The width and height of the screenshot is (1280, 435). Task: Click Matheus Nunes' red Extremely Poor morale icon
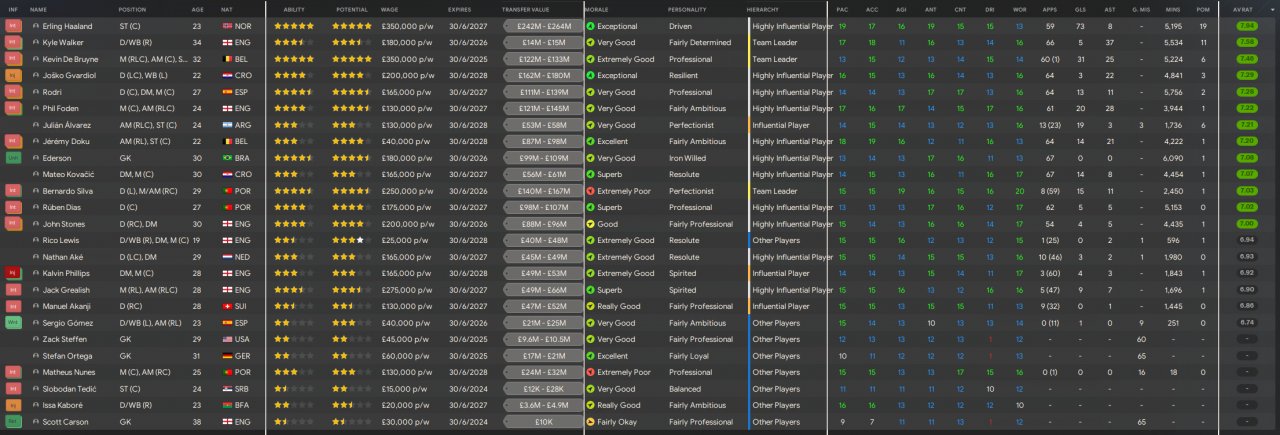pos(590,372)
